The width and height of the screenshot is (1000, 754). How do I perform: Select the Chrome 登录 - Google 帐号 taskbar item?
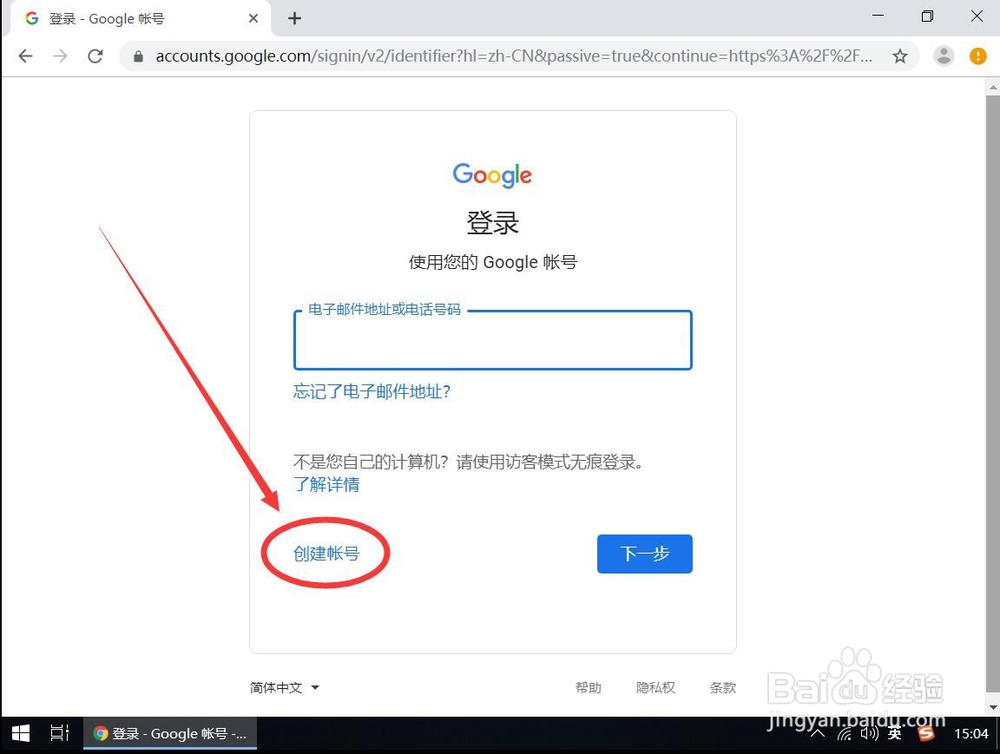[x=170, y=734]
